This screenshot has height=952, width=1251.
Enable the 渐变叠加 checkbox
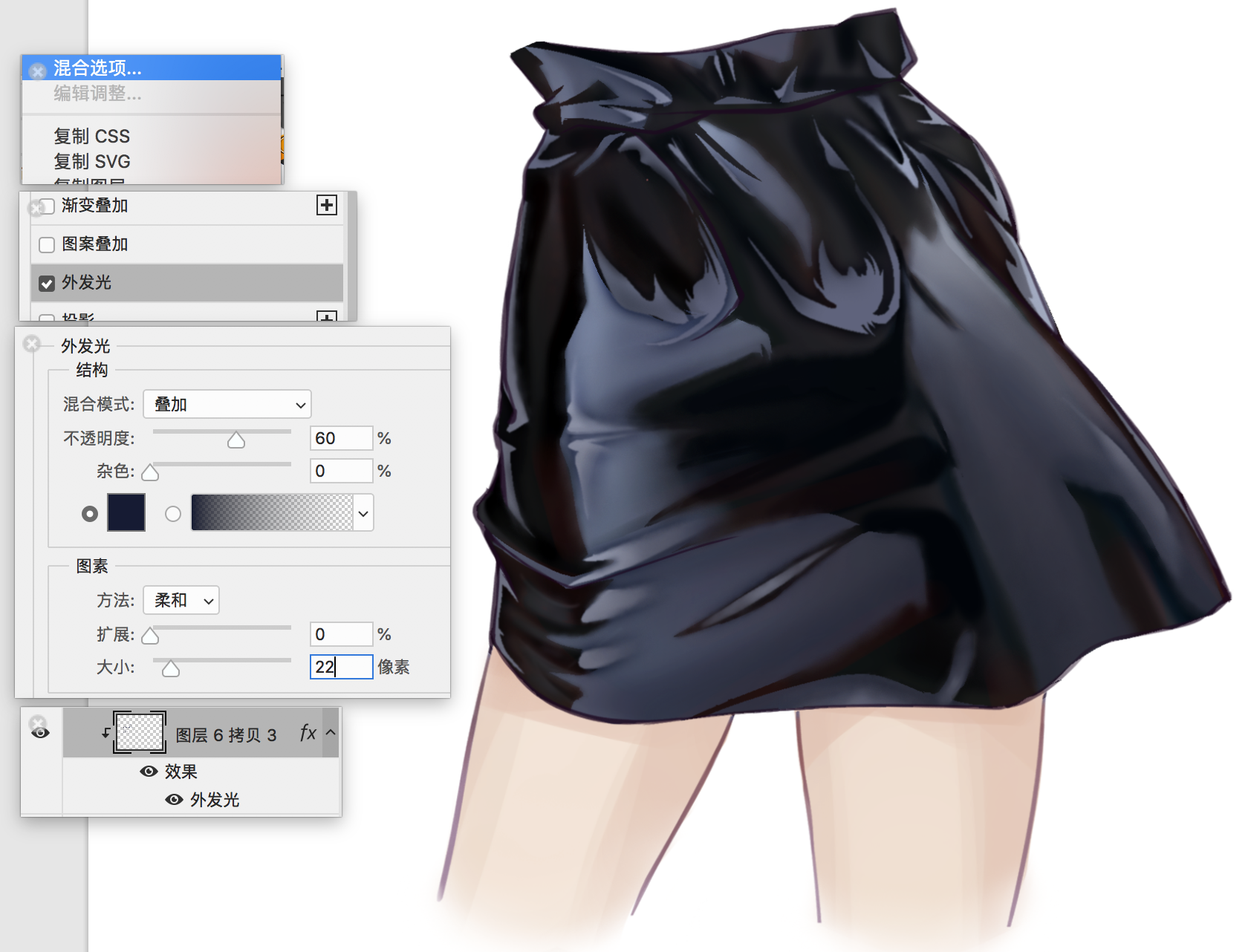[47, 206]
